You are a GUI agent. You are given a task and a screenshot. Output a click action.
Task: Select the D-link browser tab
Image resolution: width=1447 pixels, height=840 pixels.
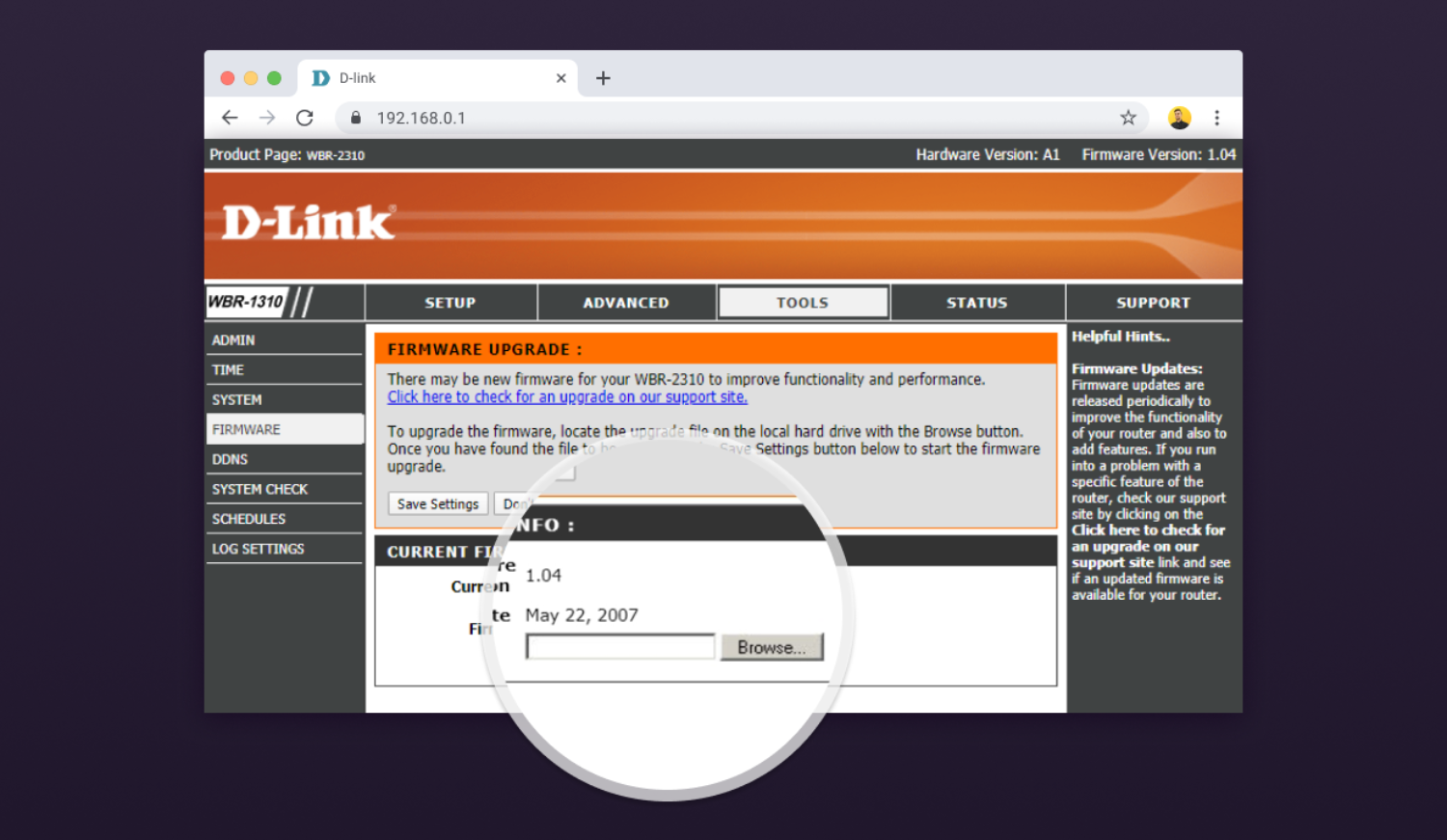click(438, 78)
